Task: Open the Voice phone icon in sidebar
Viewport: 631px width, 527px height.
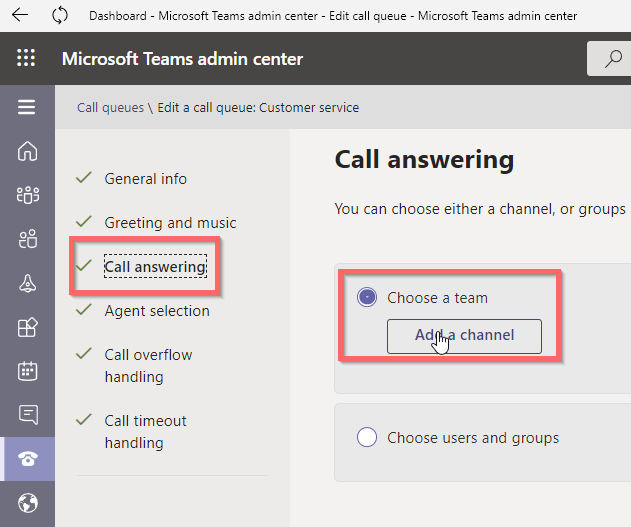Action: tap(28, 459)
